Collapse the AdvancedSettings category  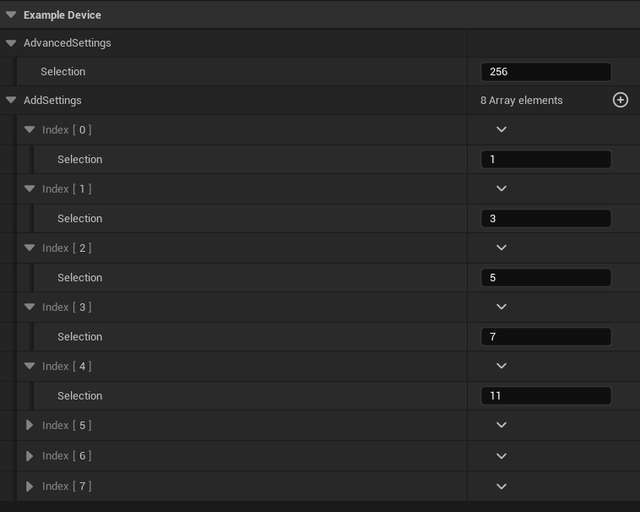[11, 44]
